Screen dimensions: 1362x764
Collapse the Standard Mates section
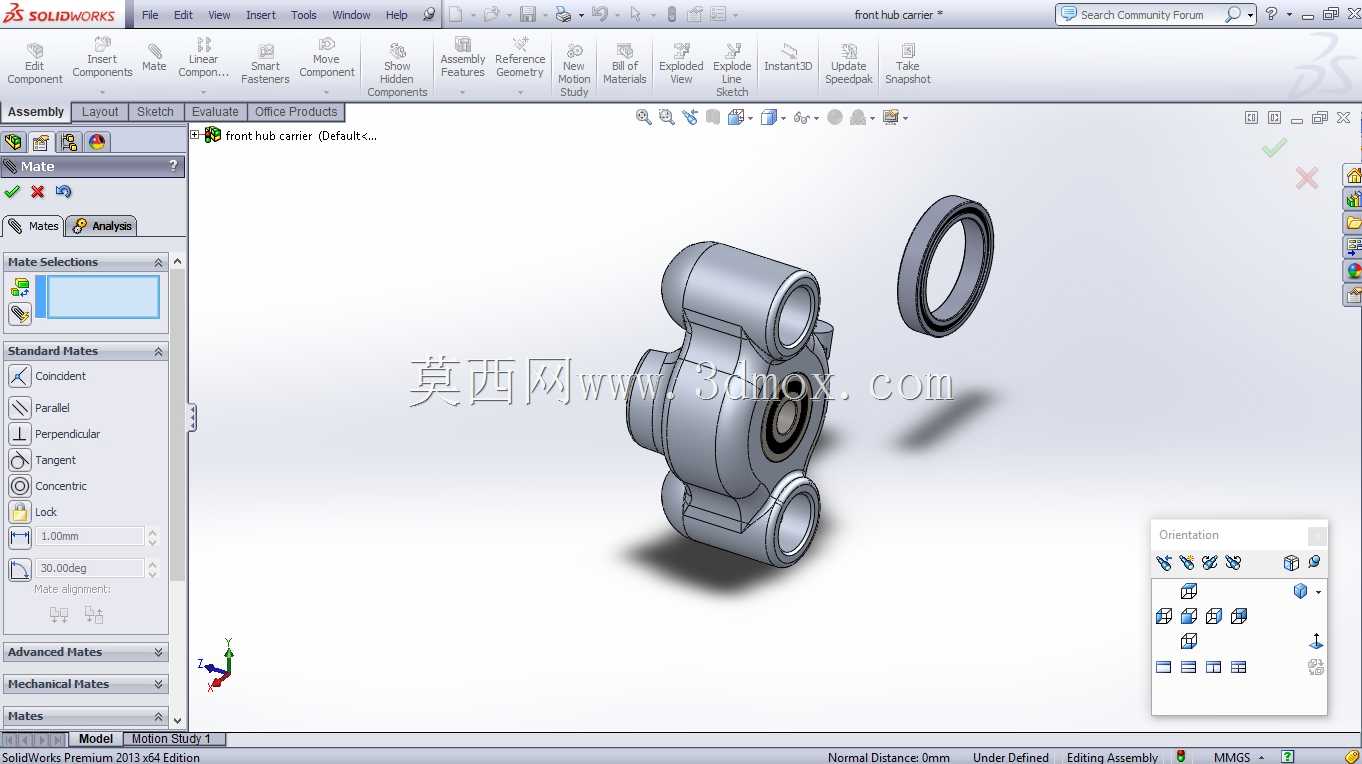pyautogui.click(x=158, y=351)
